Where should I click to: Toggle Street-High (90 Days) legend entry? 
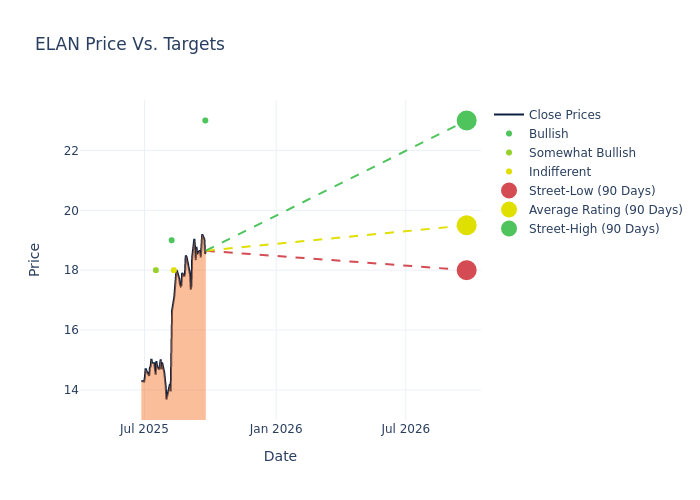pyautogui.click(x=593, y=229)
